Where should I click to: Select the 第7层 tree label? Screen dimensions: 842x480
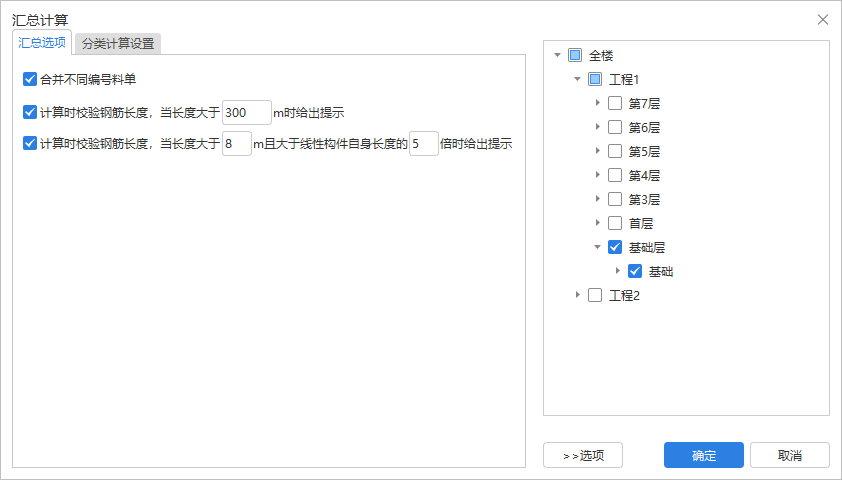[x=644, y=104]
